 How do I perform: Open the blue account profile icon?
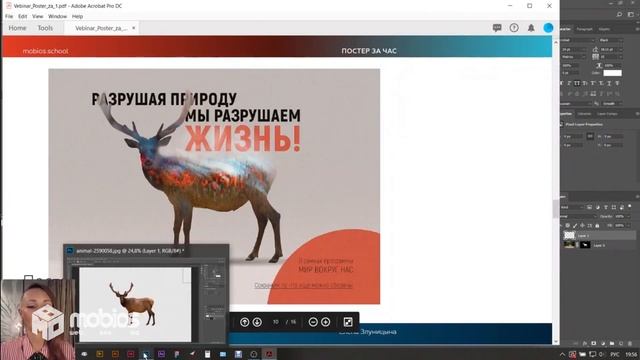click(x=548, y=28)
